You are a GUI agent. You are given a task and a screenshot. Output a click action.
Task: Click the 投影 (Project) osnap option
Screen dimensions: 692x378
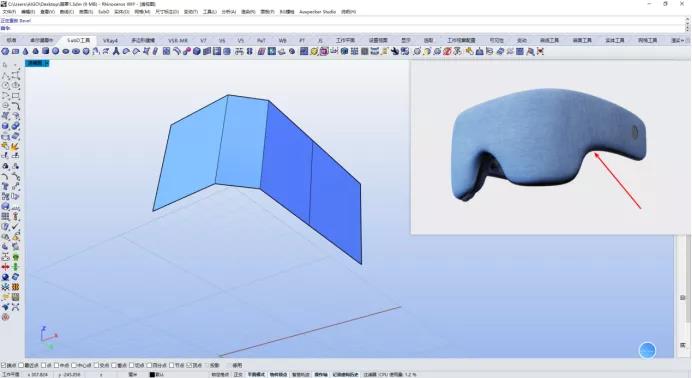pos(214,365)
